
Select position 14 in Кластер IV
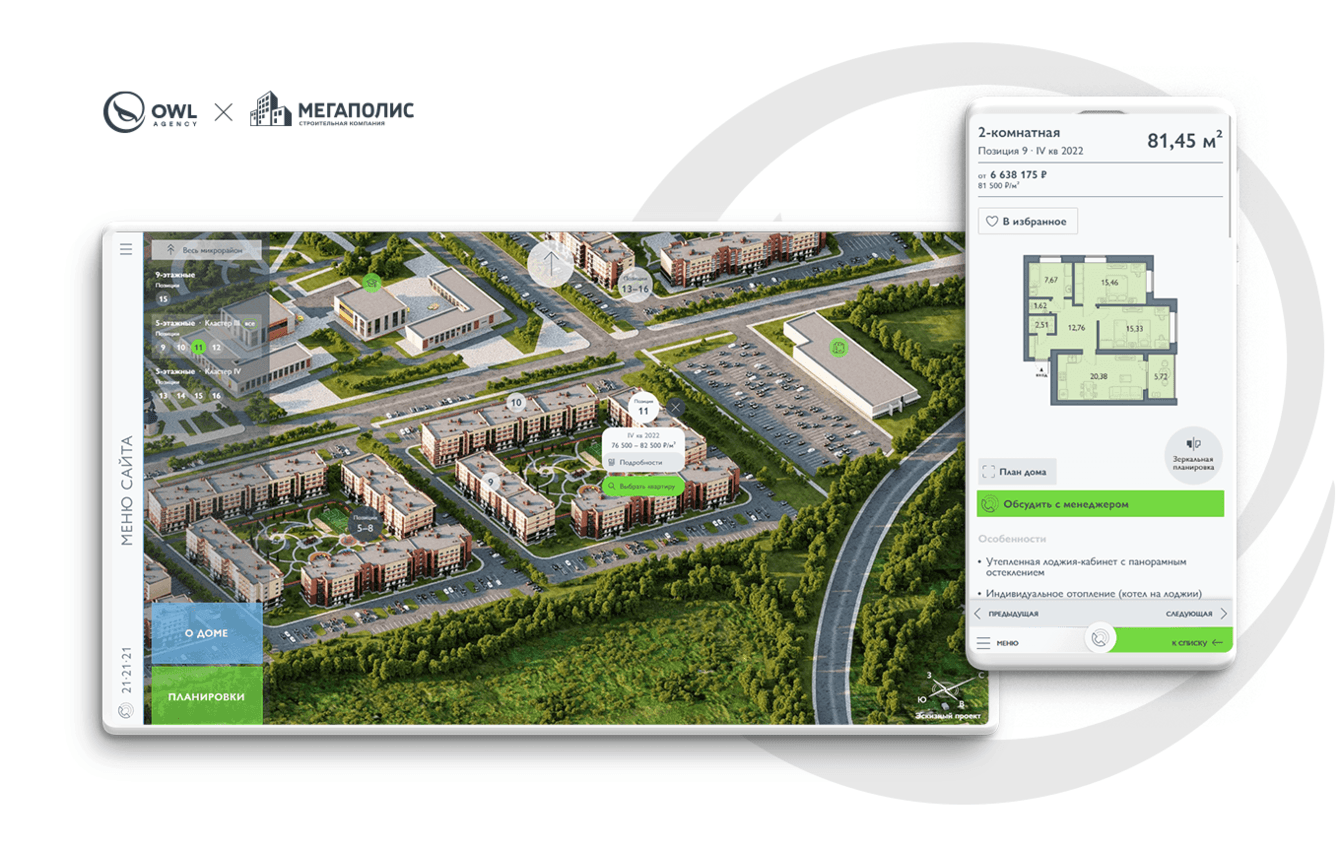tap(181, 396)
